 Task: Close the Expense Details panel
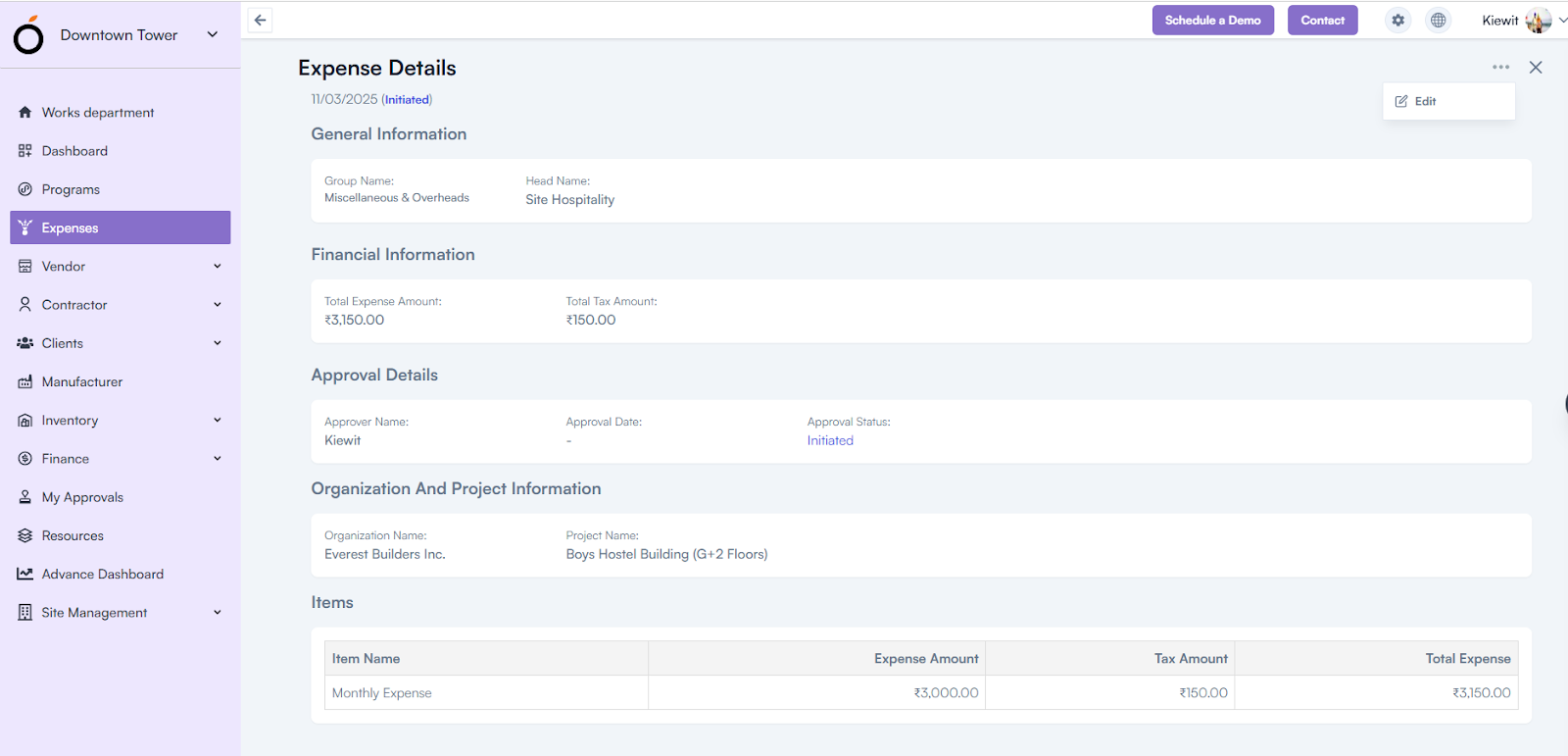(x=1536, y=67)
